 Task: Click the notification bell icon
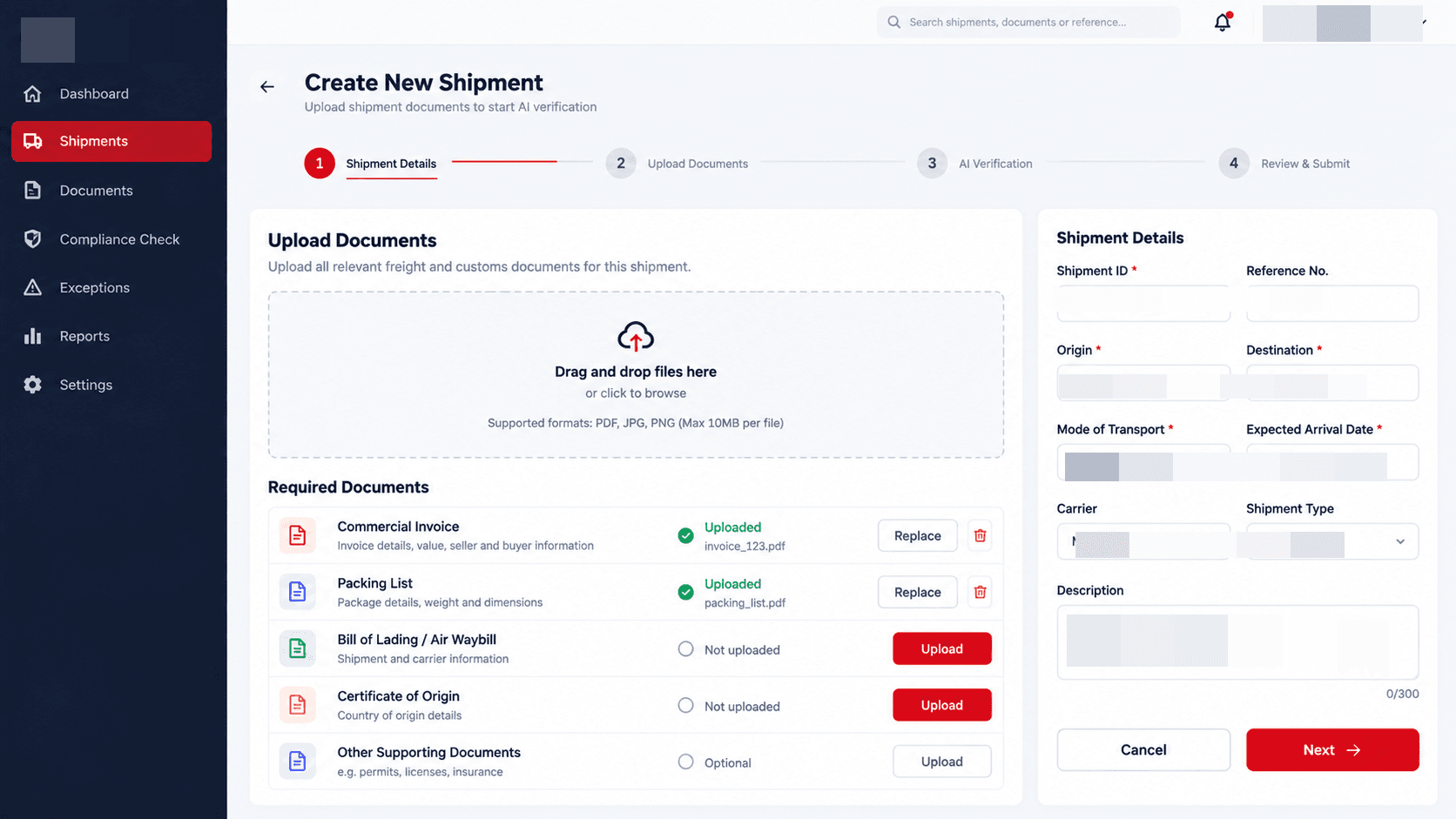point(1223,23)
